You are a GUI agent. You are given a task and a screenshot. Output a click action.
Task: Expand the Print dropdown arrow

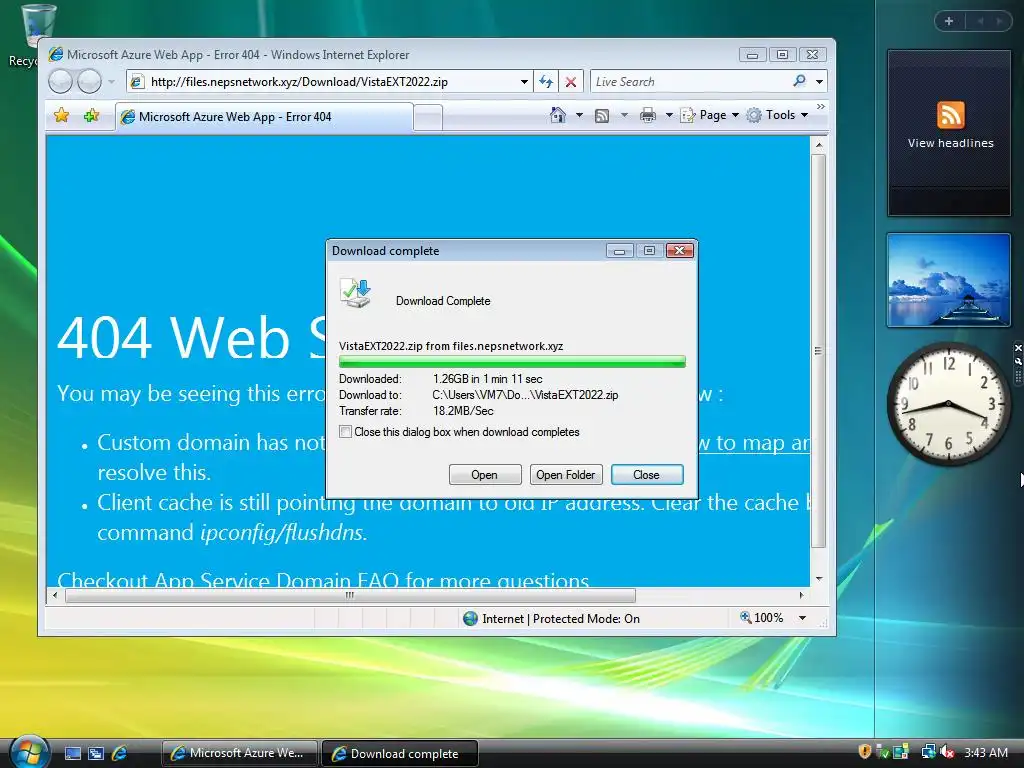pyautogui.click(x=669, y=115)
